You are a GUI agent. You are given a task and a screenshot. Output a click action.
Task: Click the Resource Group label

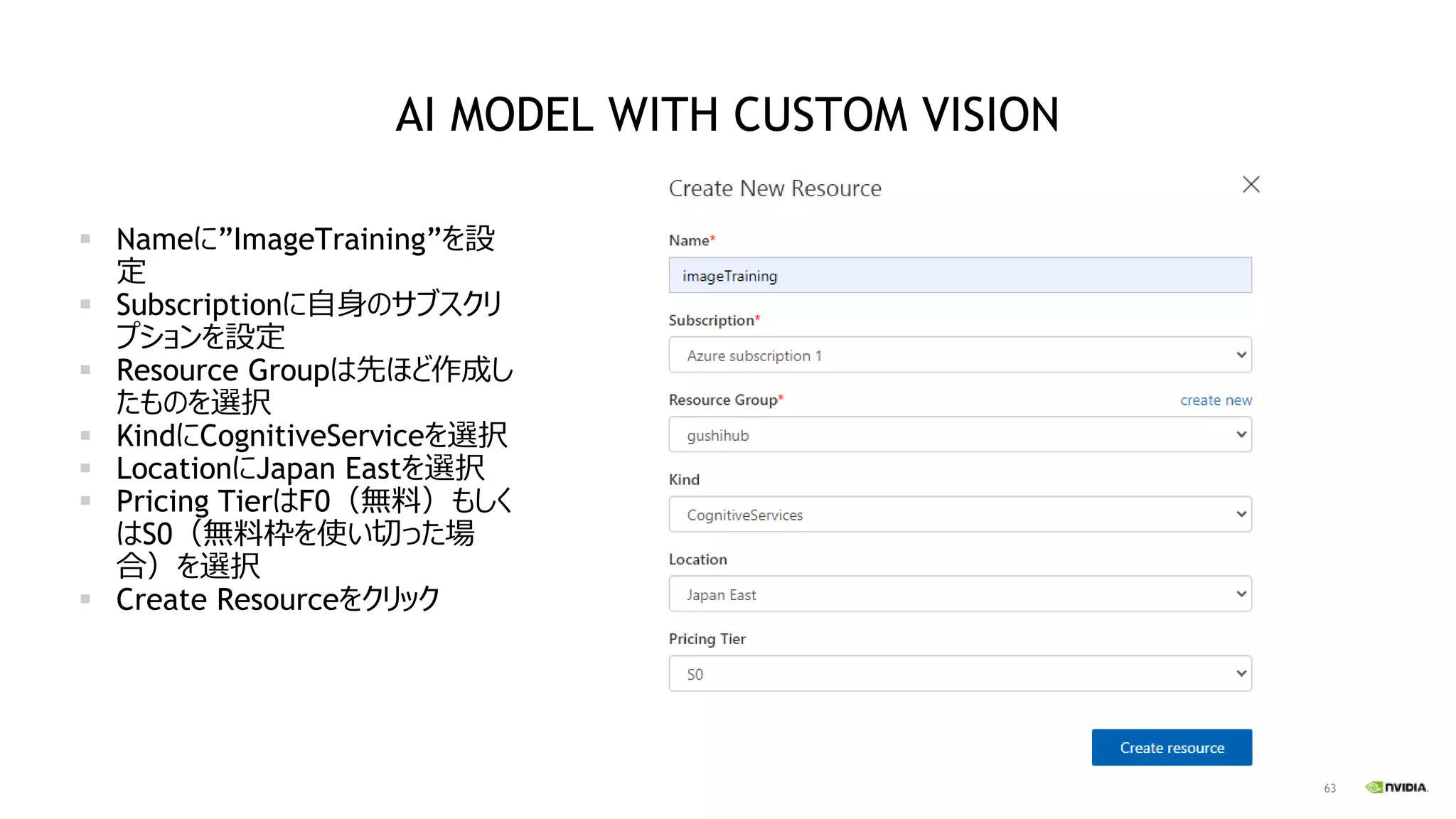(x=726, y=400)
